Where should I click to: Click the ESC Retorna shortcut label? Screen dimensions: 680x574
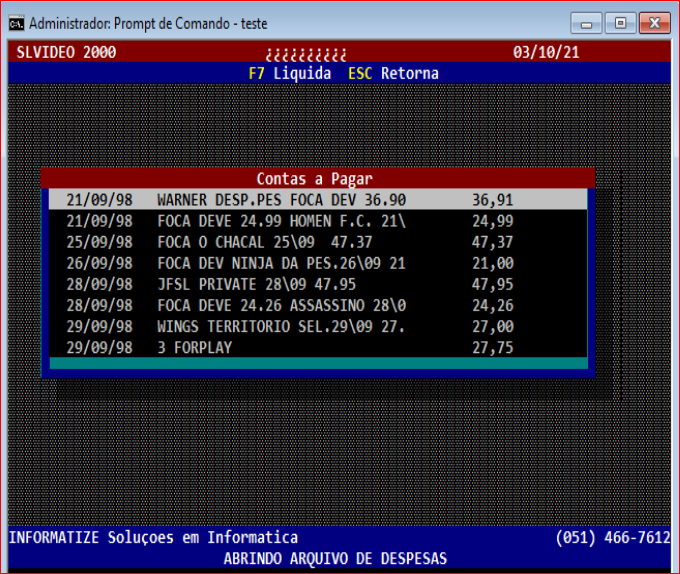coord(393,73)
